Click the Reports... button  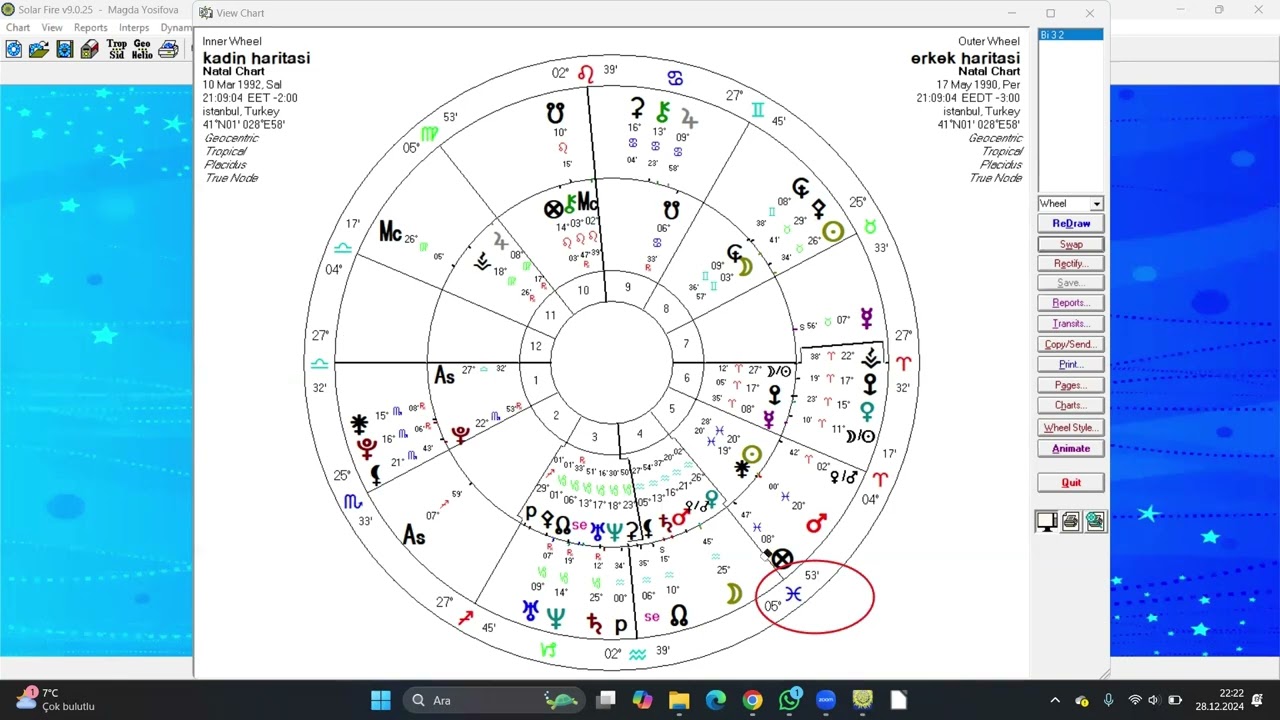[x=1071, y=303]
